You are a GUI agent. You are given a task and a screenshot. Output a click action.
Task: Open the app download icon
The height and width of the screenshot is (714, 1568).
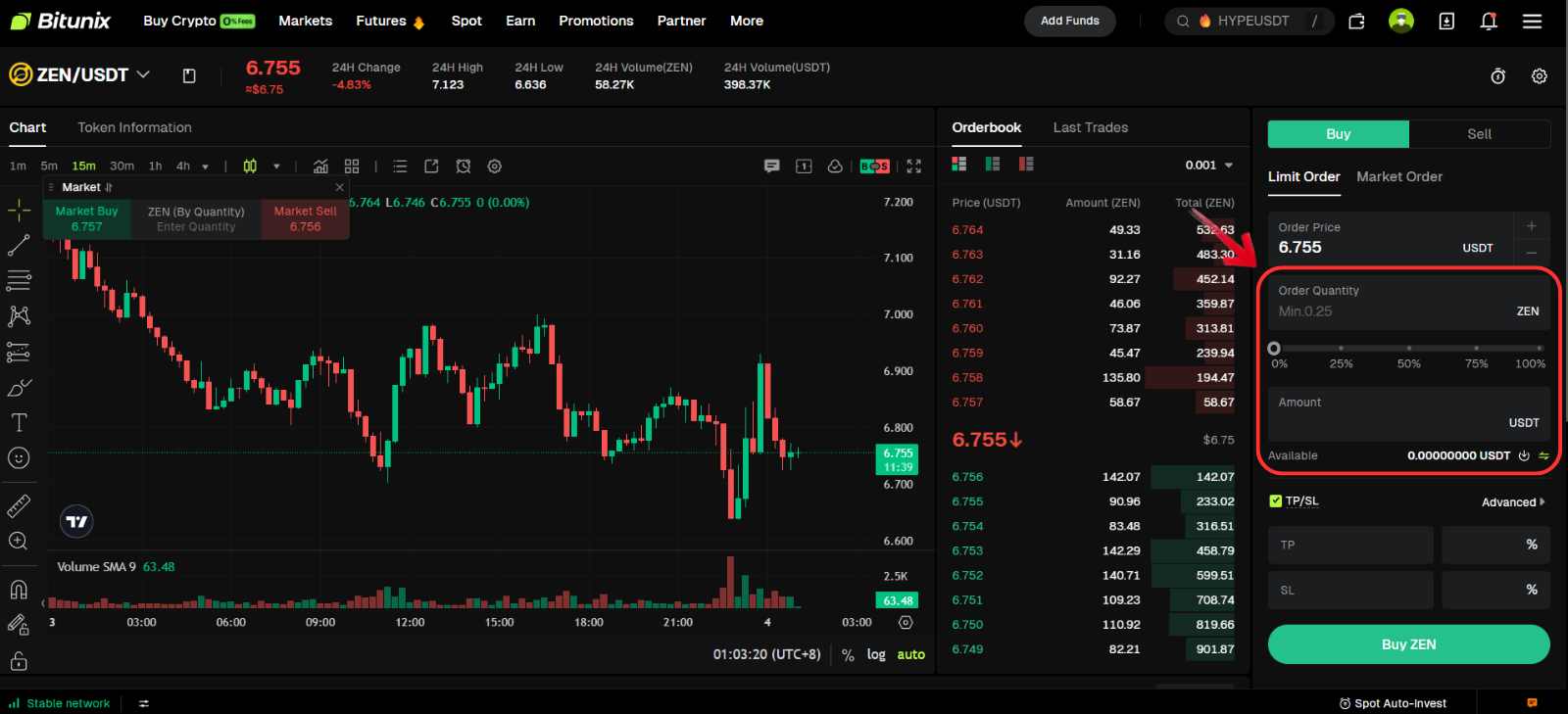[x=1446, y=21]
